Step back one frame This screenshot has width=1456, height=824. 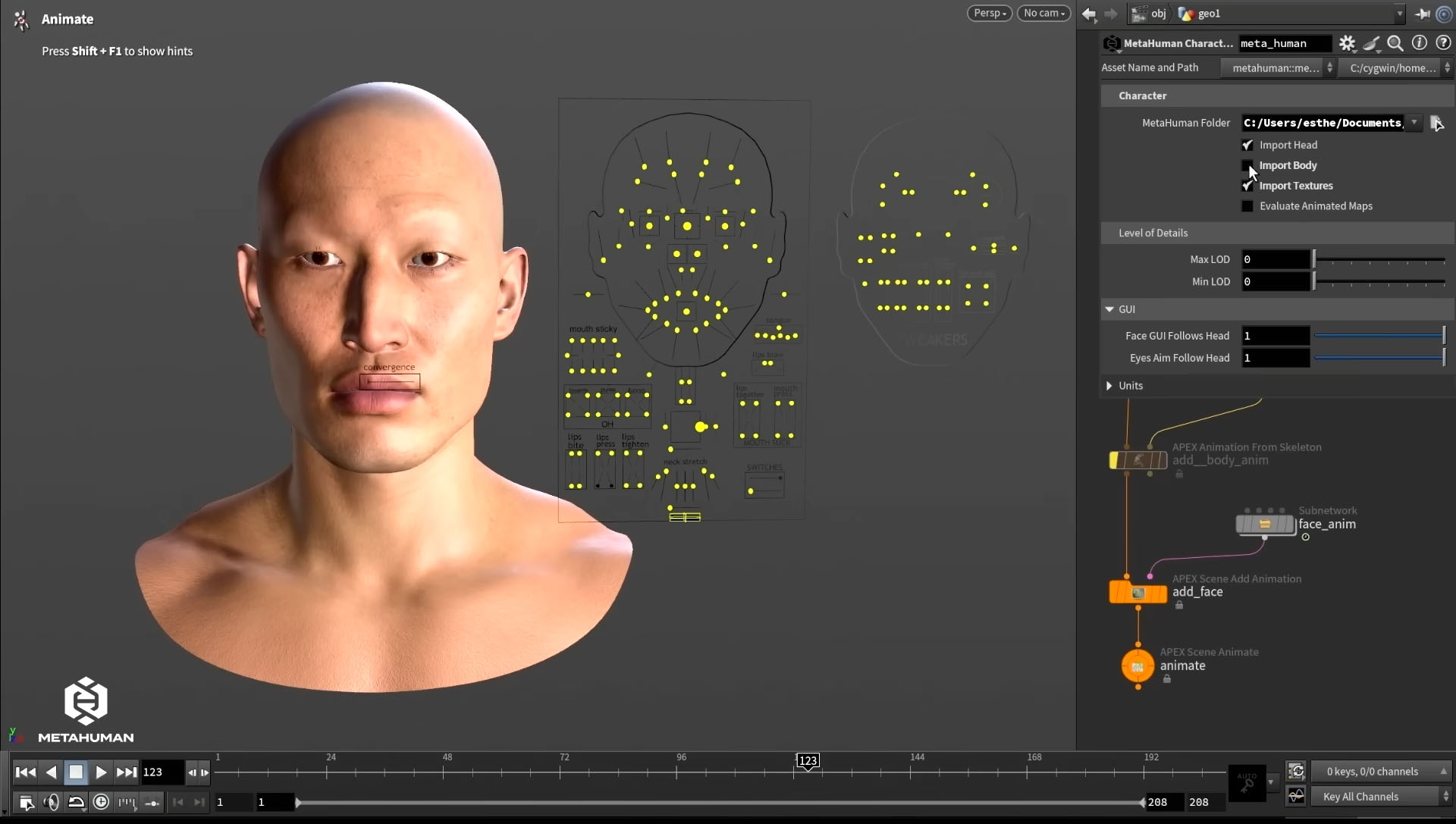192,772
